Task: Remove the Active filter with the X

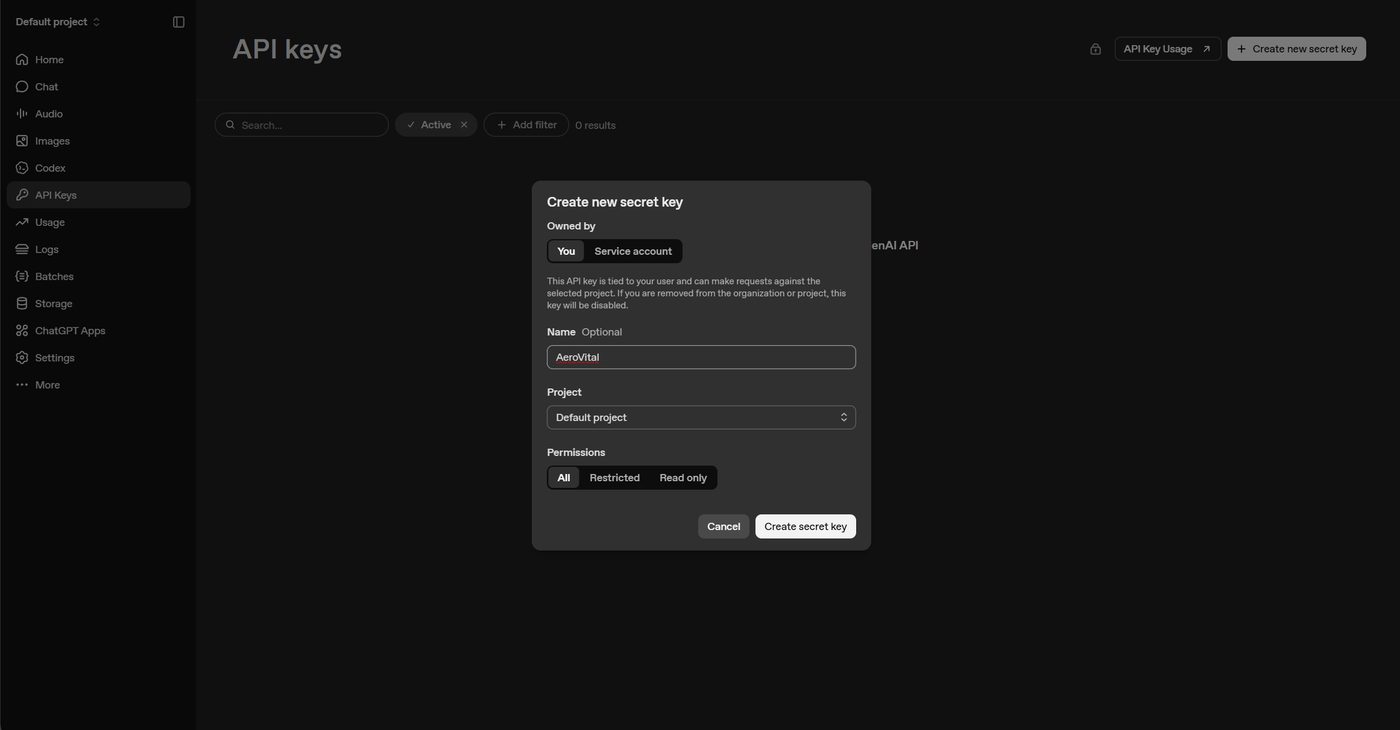Action: [x=464, y=125]
